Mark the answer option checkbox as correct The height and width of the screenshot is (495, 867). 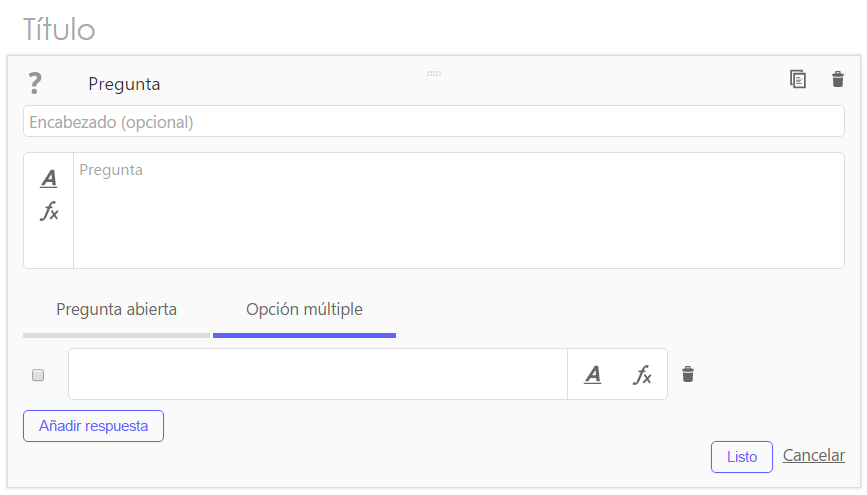click(38, 375)
